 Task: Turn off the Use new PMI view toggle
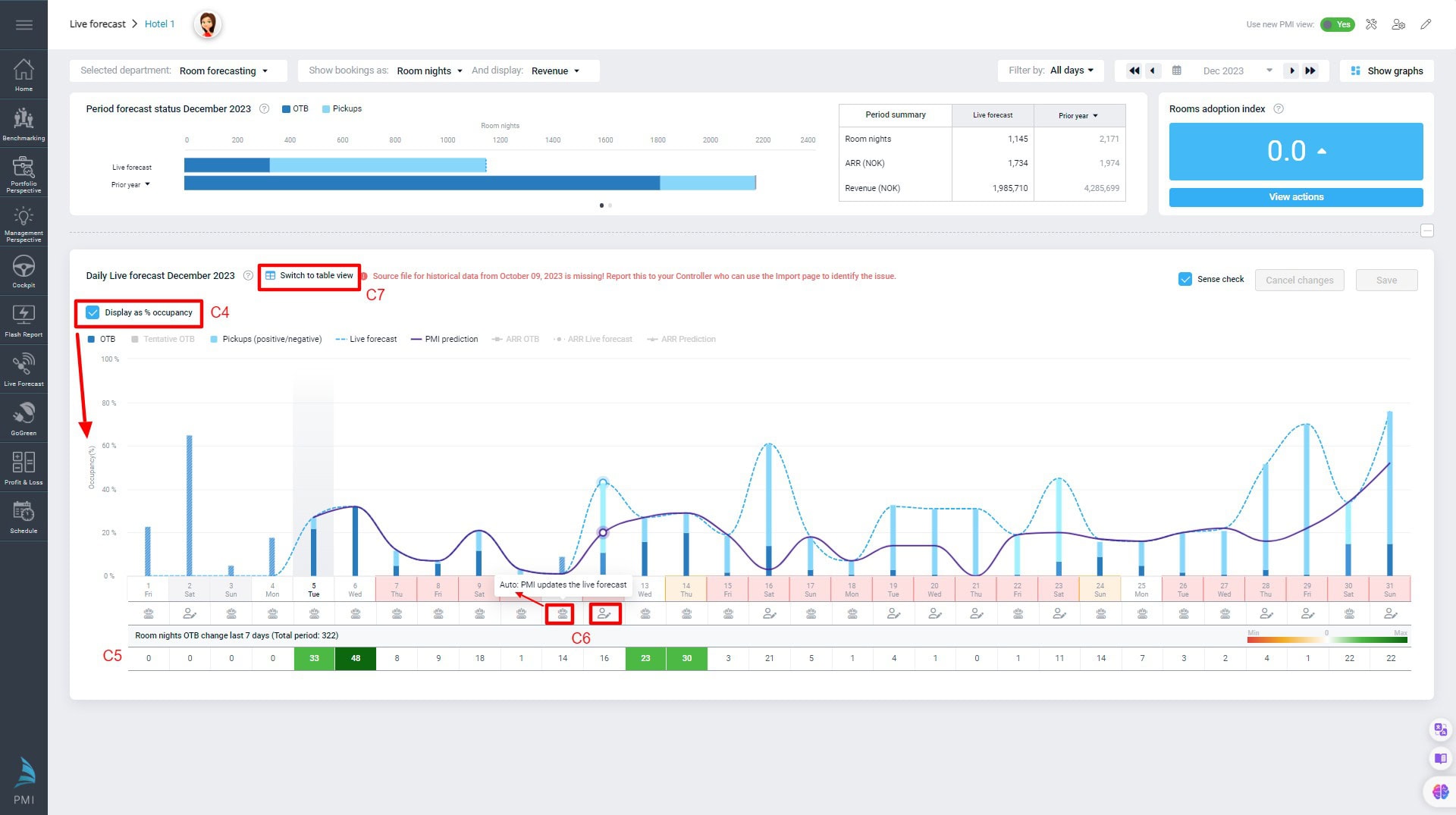click(1338, 24)
